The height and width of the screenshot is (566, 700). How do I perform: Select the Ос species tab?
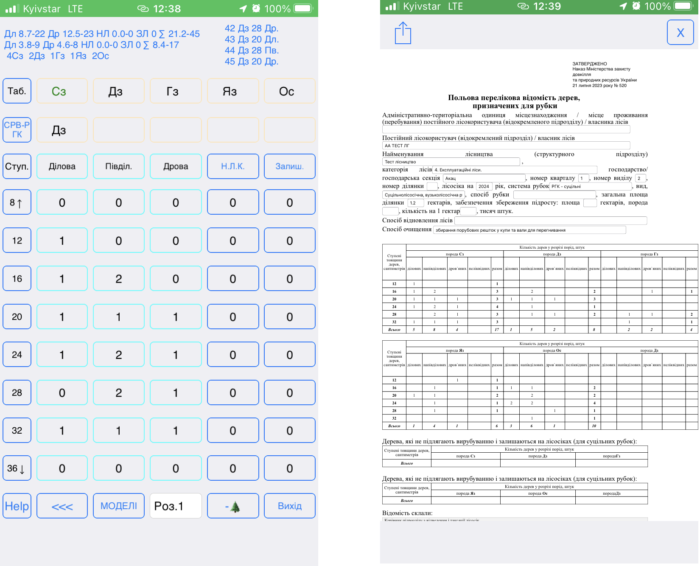tap(287, 92)
